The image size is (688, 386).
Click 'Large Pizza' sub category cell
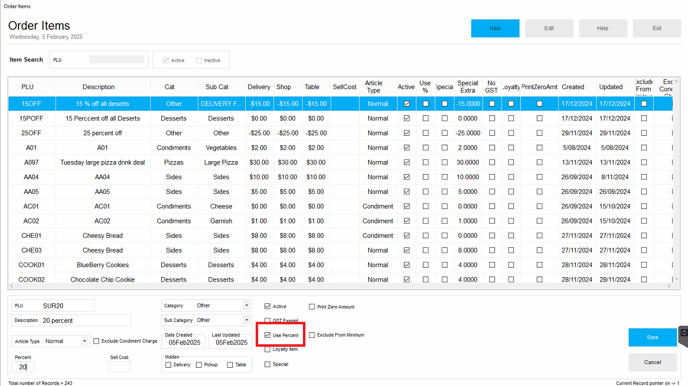pyautogui.click(x=221, y=162)
